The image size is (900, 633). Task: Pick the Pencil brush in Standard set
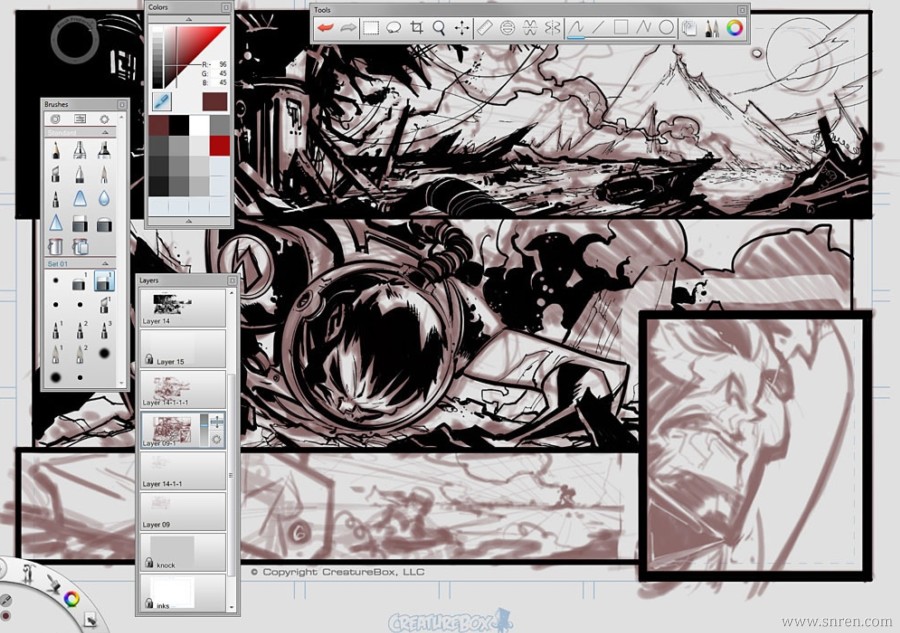[56, 150]
